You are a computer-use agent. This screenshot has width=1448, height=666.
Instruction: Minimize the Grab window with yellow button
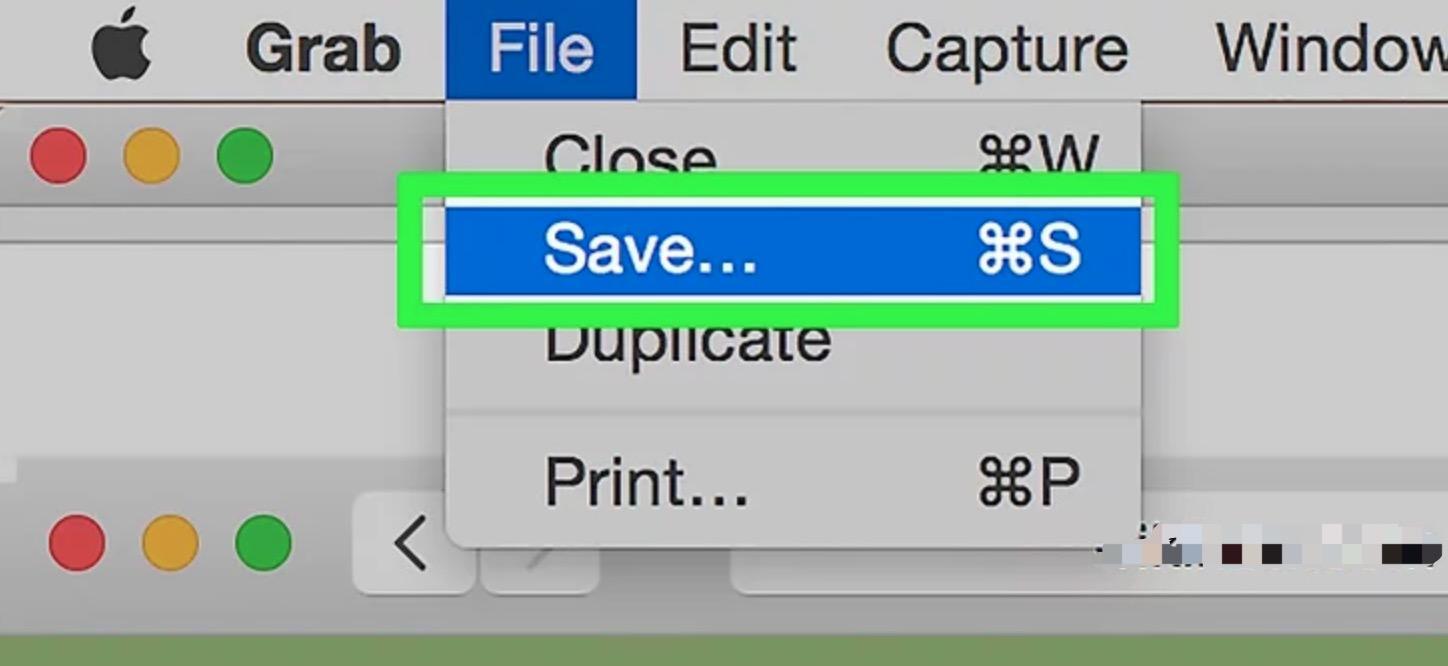tap(152, 156)
